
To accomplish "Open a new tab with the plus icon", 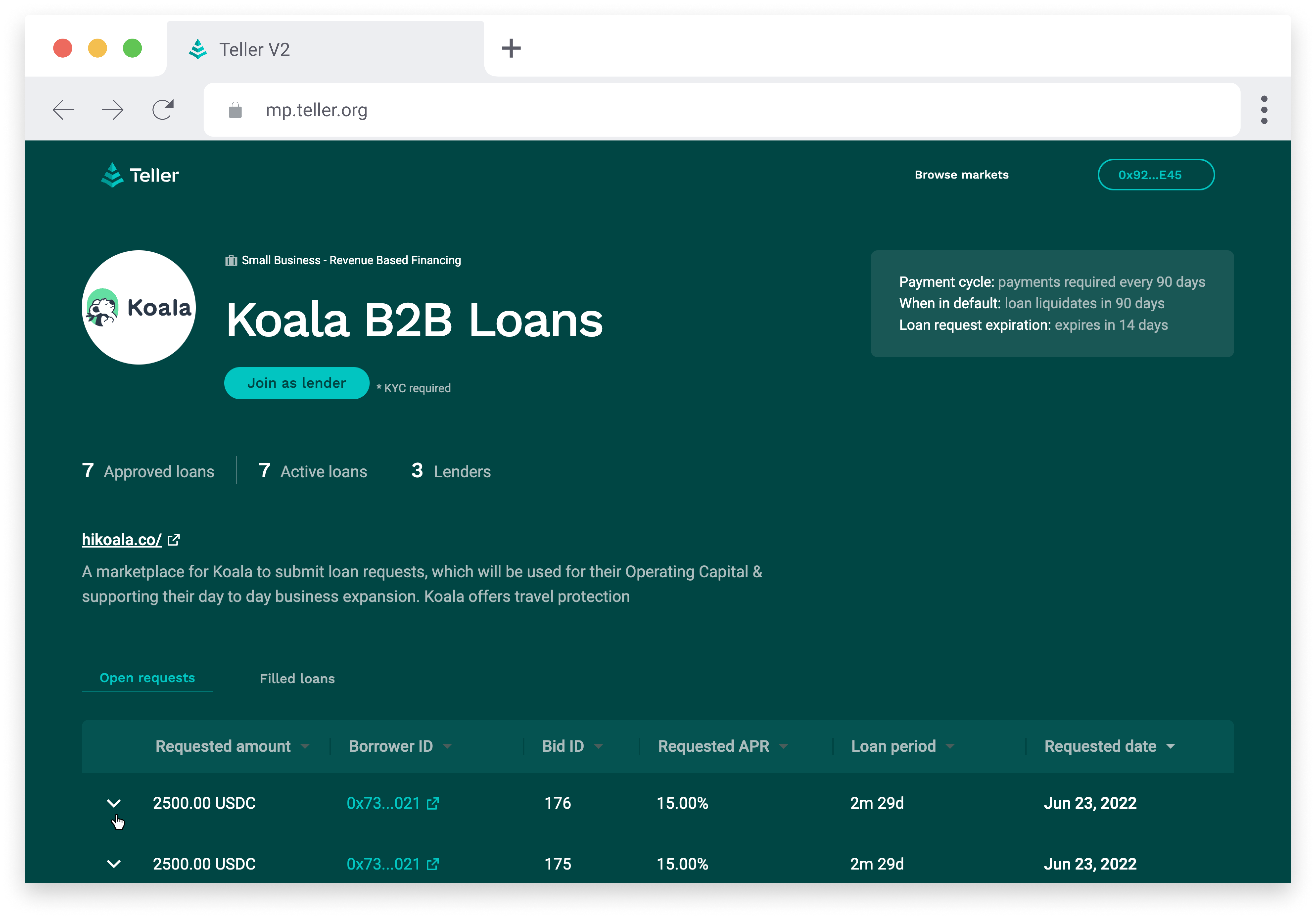I will click(511, 48).
